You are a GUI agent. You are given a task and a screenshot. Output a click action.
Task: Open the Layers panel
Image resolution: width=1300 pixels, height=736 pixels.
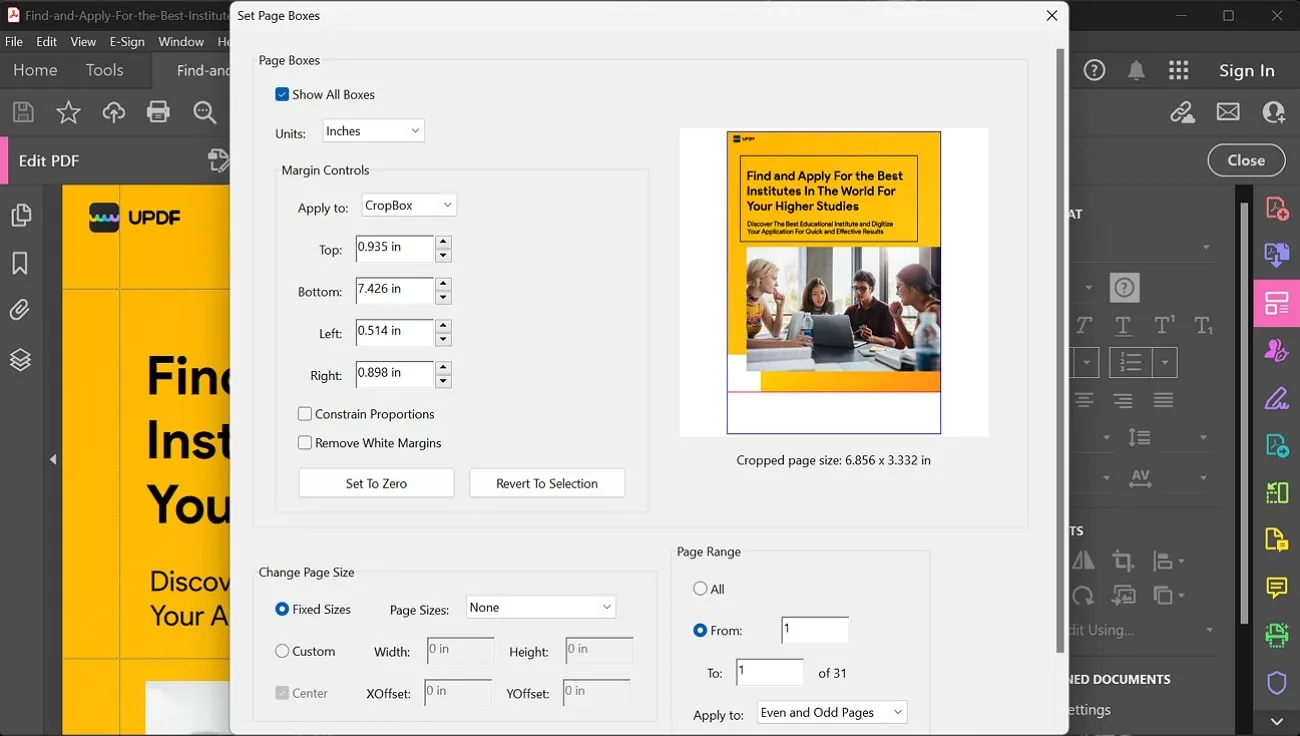pyautogui.click(x=20, y=357)
